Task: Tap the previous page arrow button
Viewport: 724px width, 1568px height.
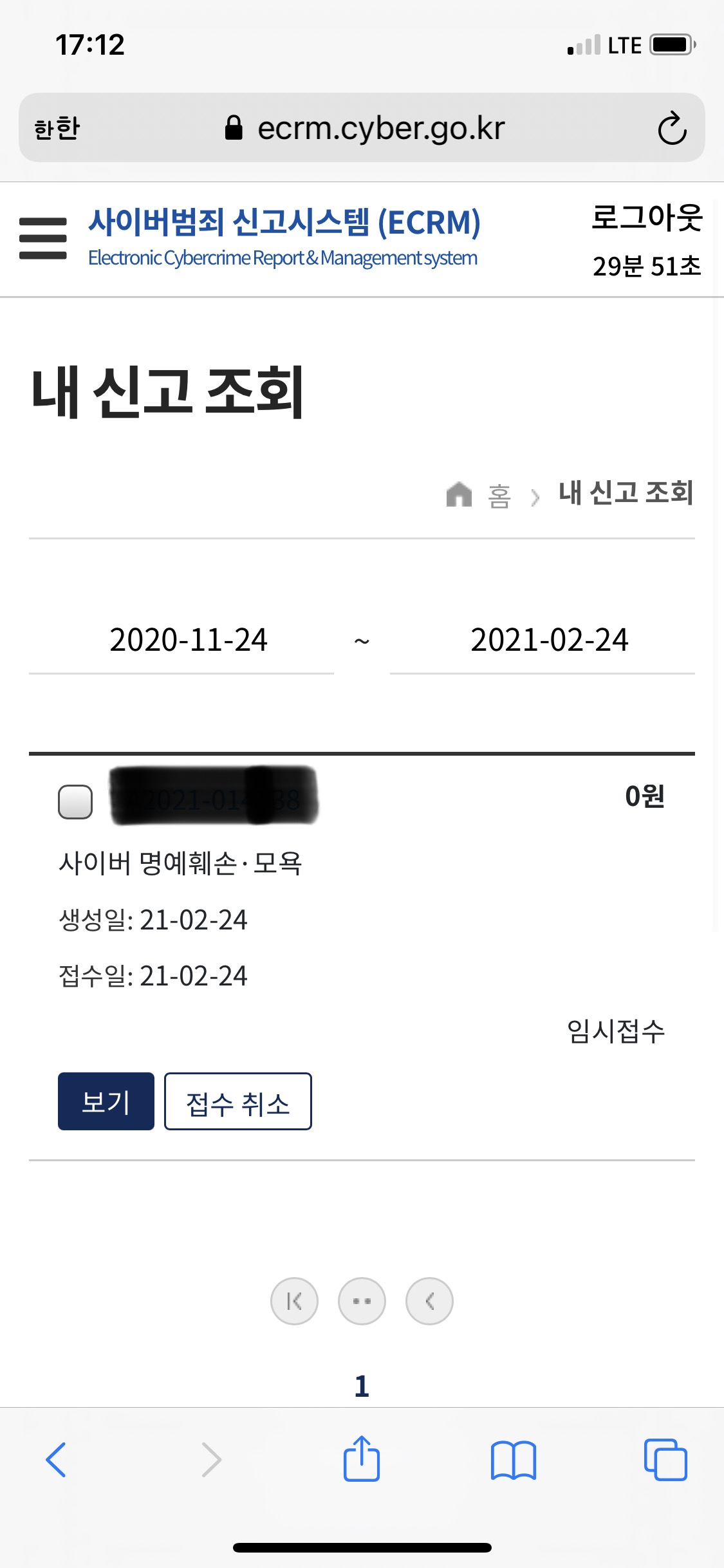Action: 429,1301
